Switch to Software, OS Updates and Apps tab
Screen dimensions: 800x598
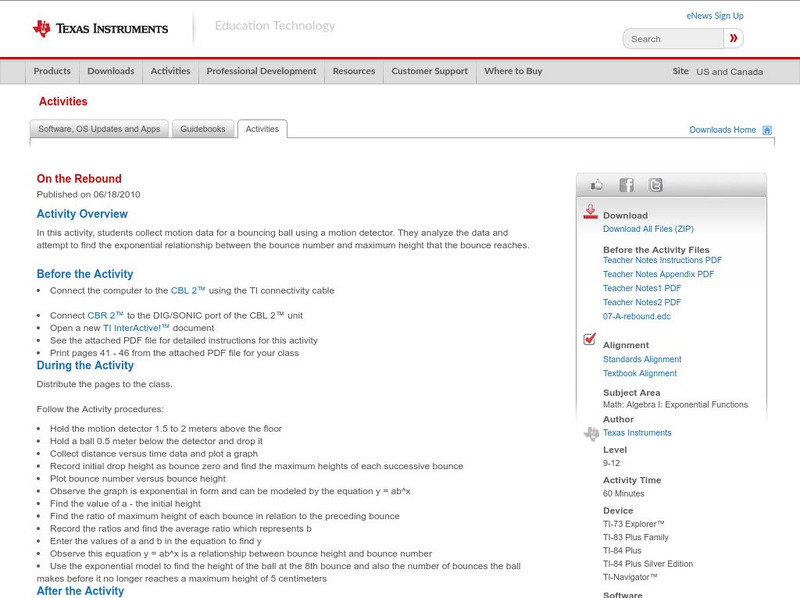[x=99, y=129]
